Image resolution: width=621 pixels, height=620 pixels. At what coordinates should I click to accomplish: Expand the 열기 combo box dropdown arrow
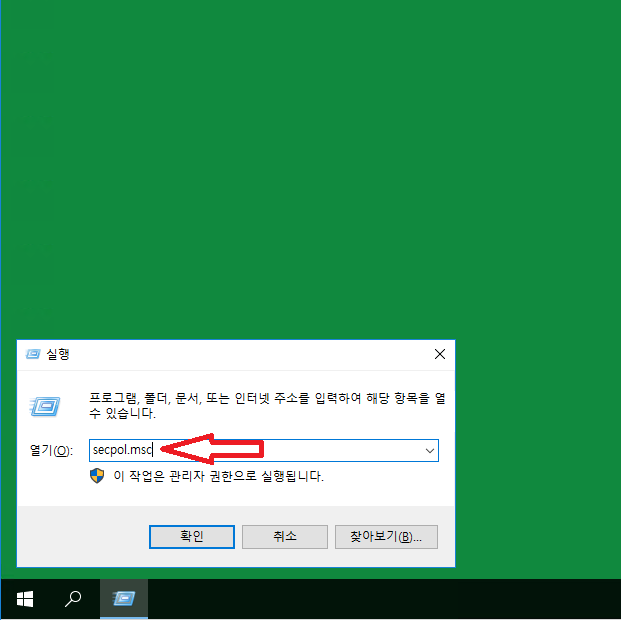[429, 451]
